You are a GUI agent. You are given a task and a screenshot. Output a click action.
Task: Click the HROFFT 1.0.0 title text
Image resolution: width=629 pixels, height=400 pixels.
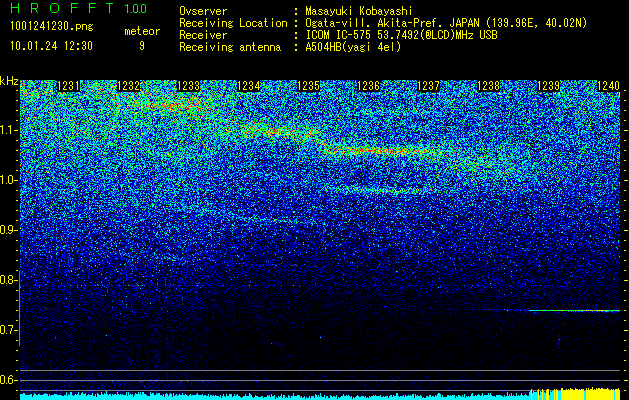pyautogui.click(x=78, y=8)
